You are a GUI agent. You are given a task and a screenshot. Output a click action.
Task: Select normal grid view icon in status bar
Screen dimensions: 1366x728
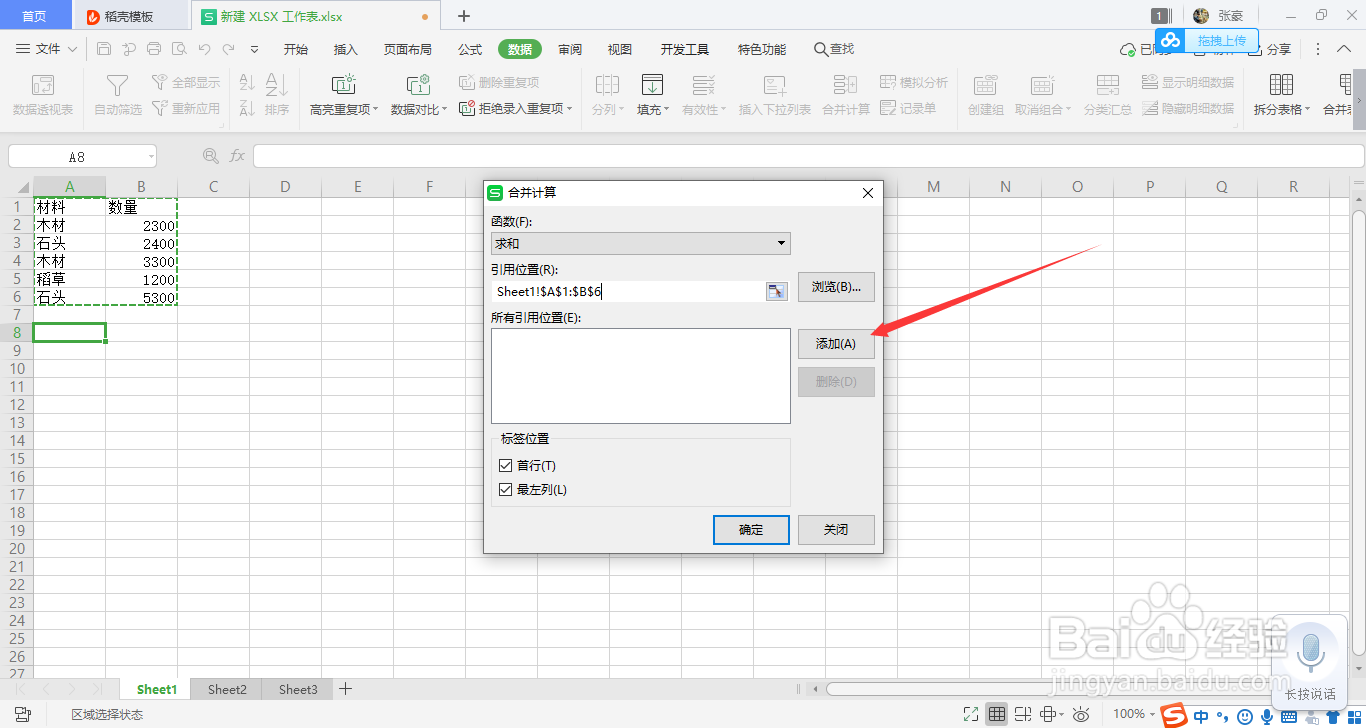[x=997, y=714]
